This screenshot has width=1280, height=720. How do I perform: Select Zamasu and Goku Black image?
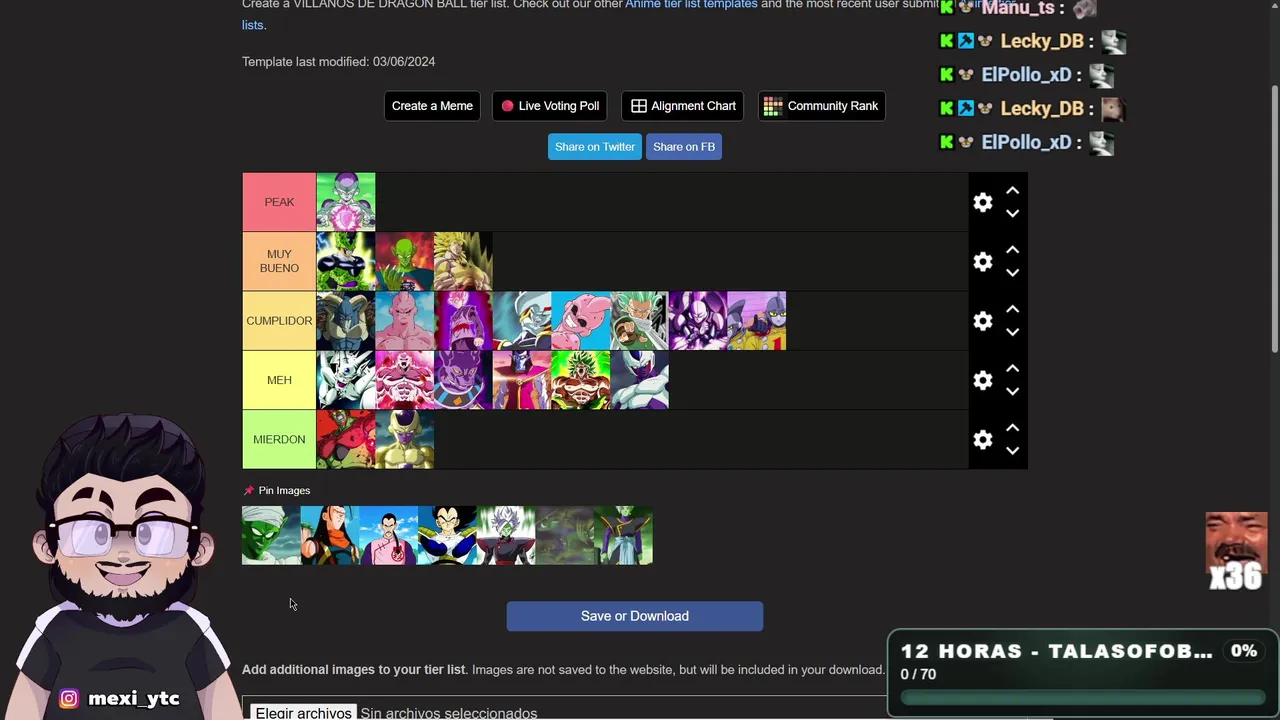coord(506,535)
